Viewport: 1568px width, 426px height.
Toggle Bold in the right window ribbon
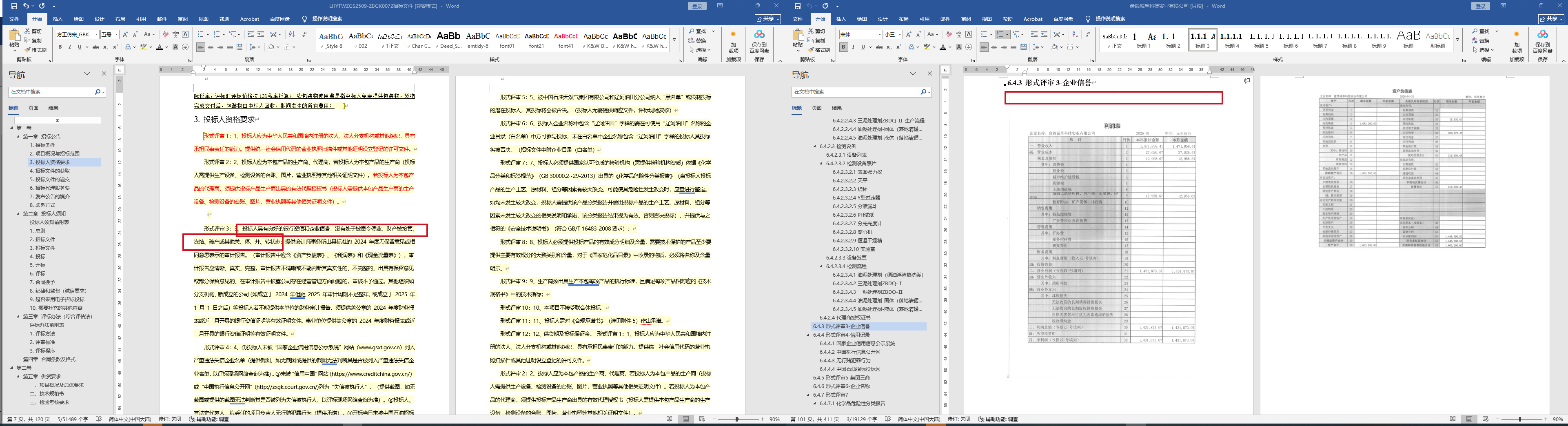843,47
